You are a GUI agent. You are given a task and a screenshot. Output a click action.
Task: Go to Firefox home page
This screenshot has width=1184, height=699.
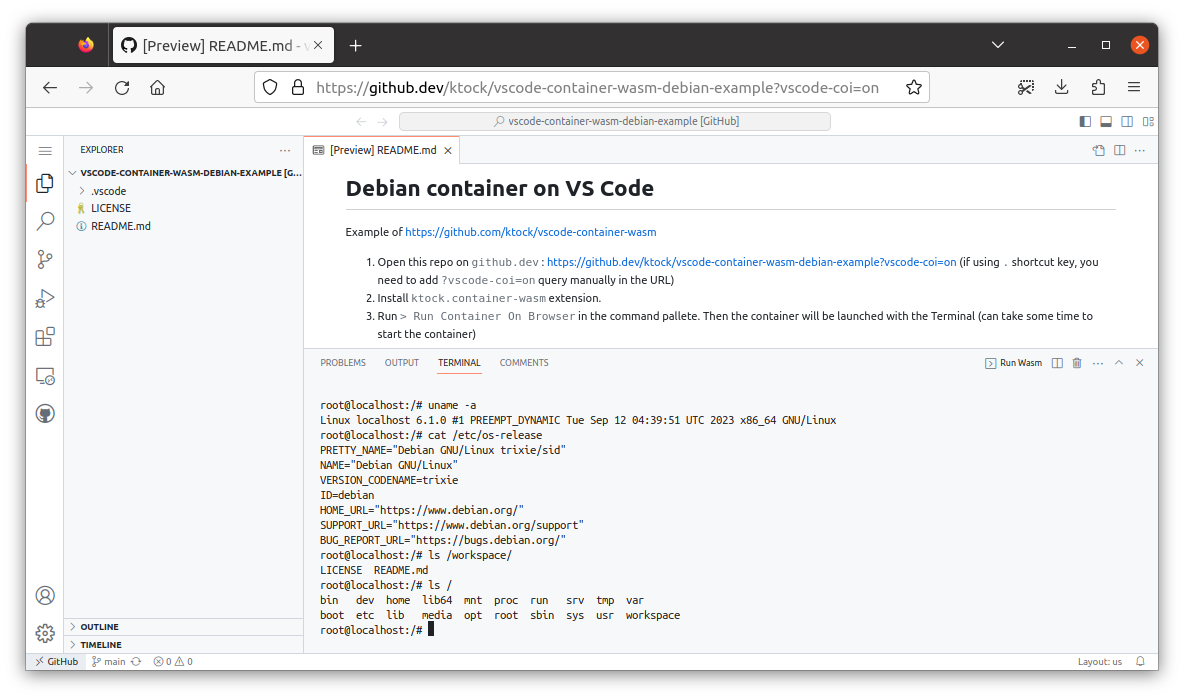157,88
